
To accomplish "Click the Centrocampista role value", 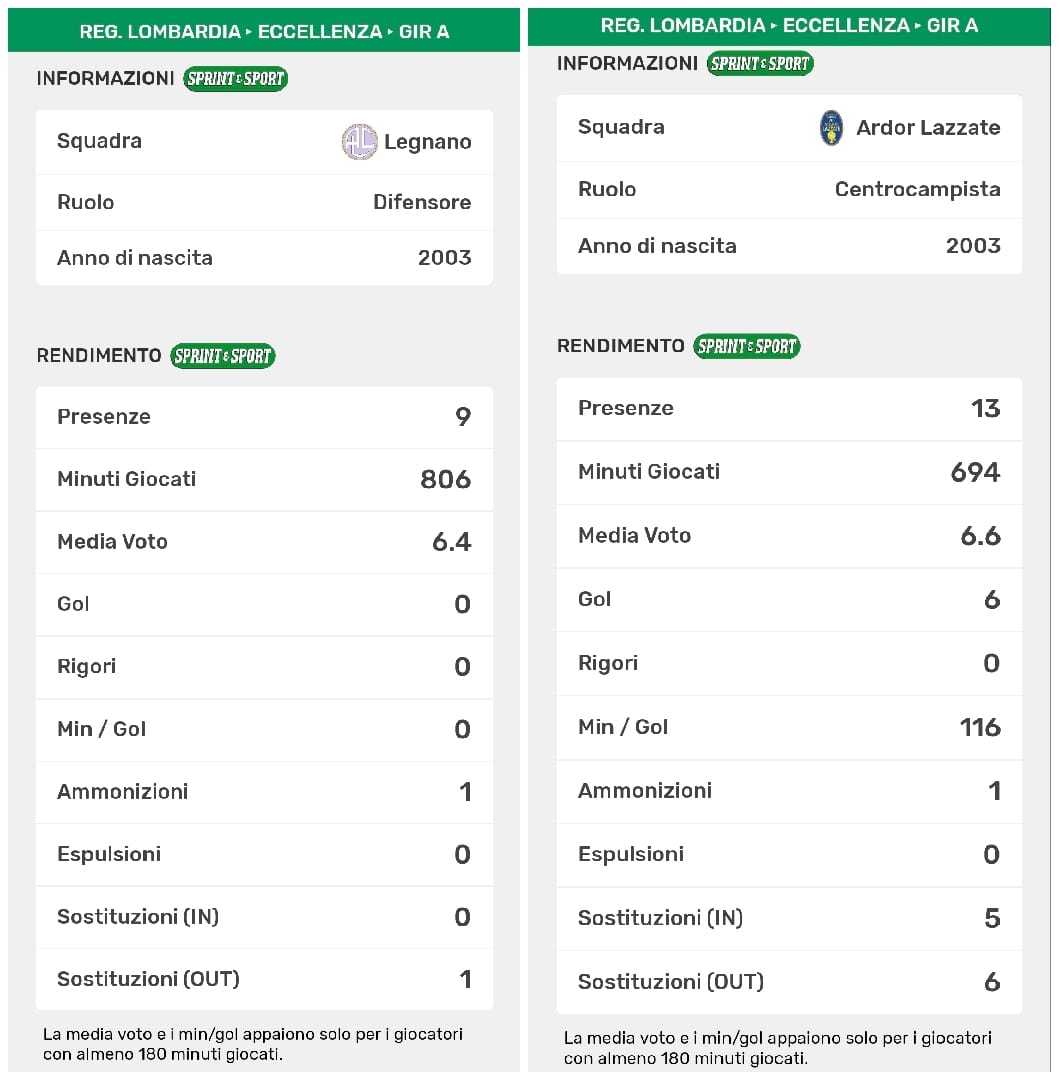I will click(x=917, y=189).
